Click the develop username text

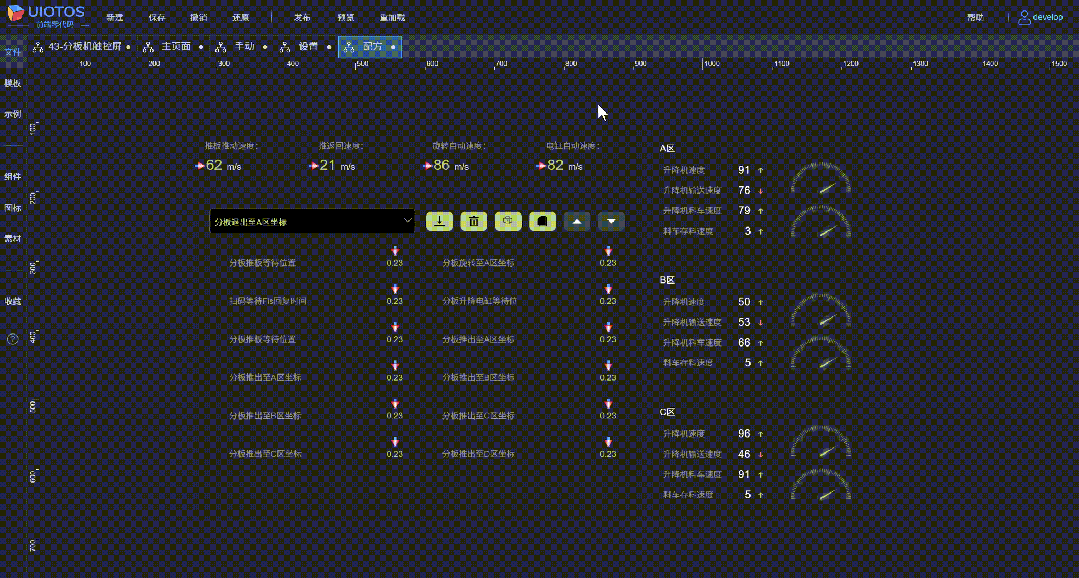[1047, 17]
